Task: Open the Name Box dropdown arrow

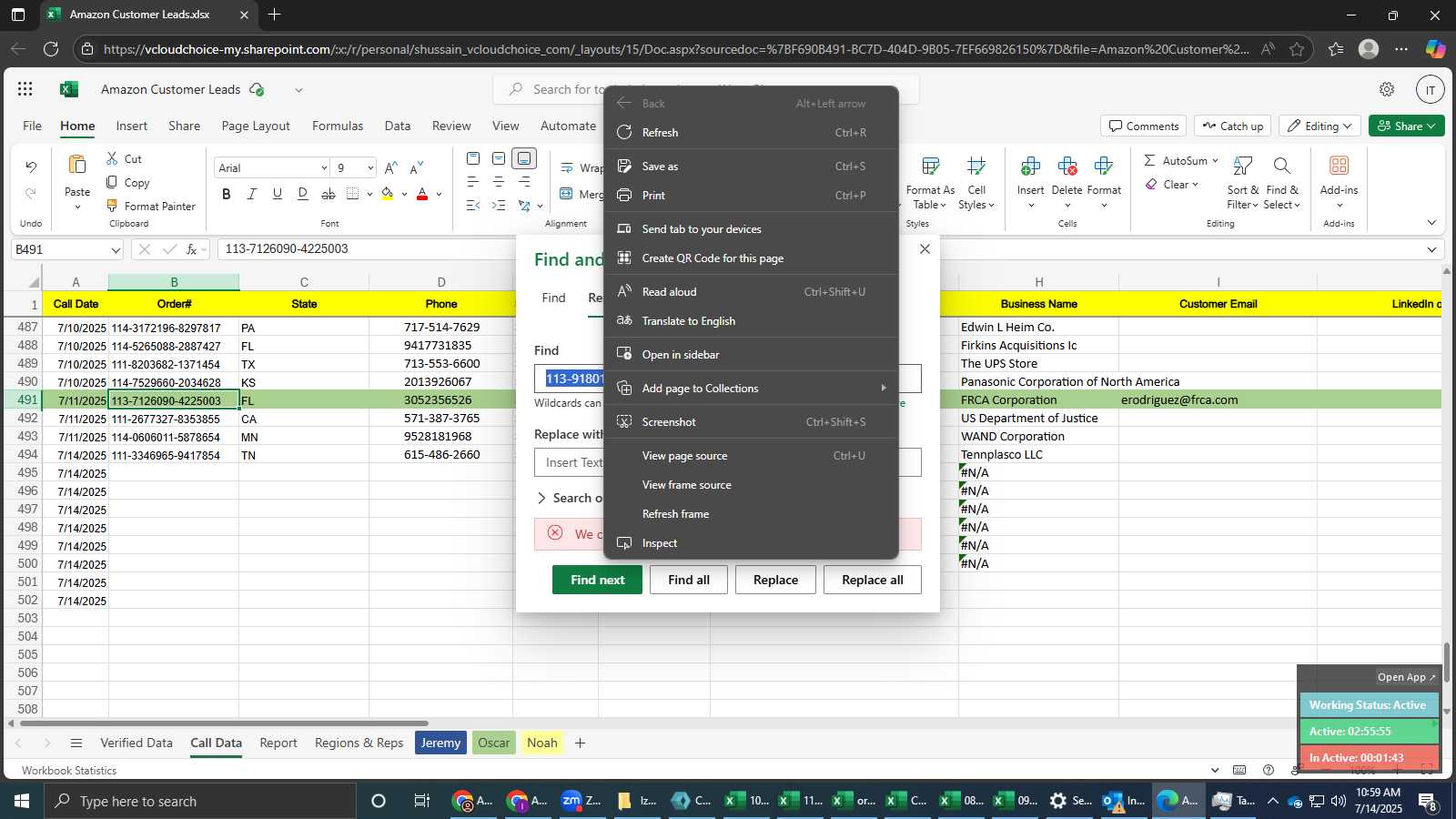Action: (116, 249)
